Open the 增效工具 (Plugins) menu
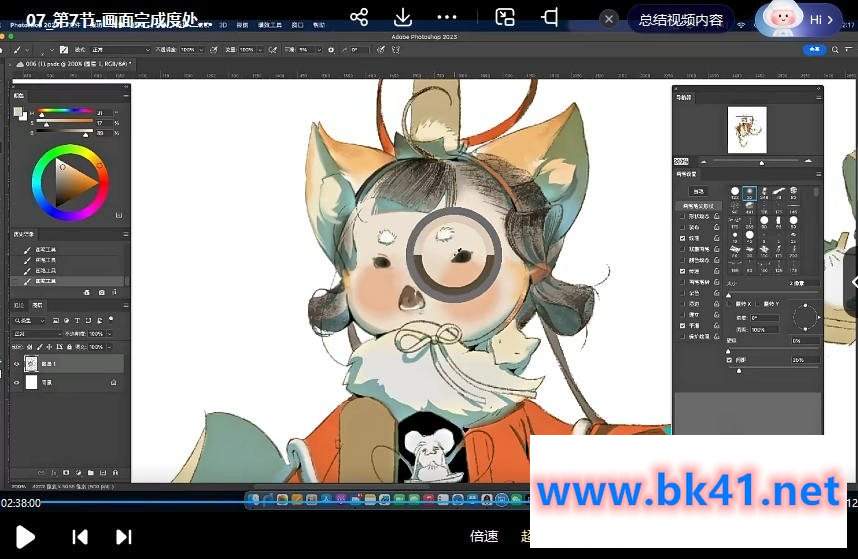This screenshot has width=858, height=559. 269,25
